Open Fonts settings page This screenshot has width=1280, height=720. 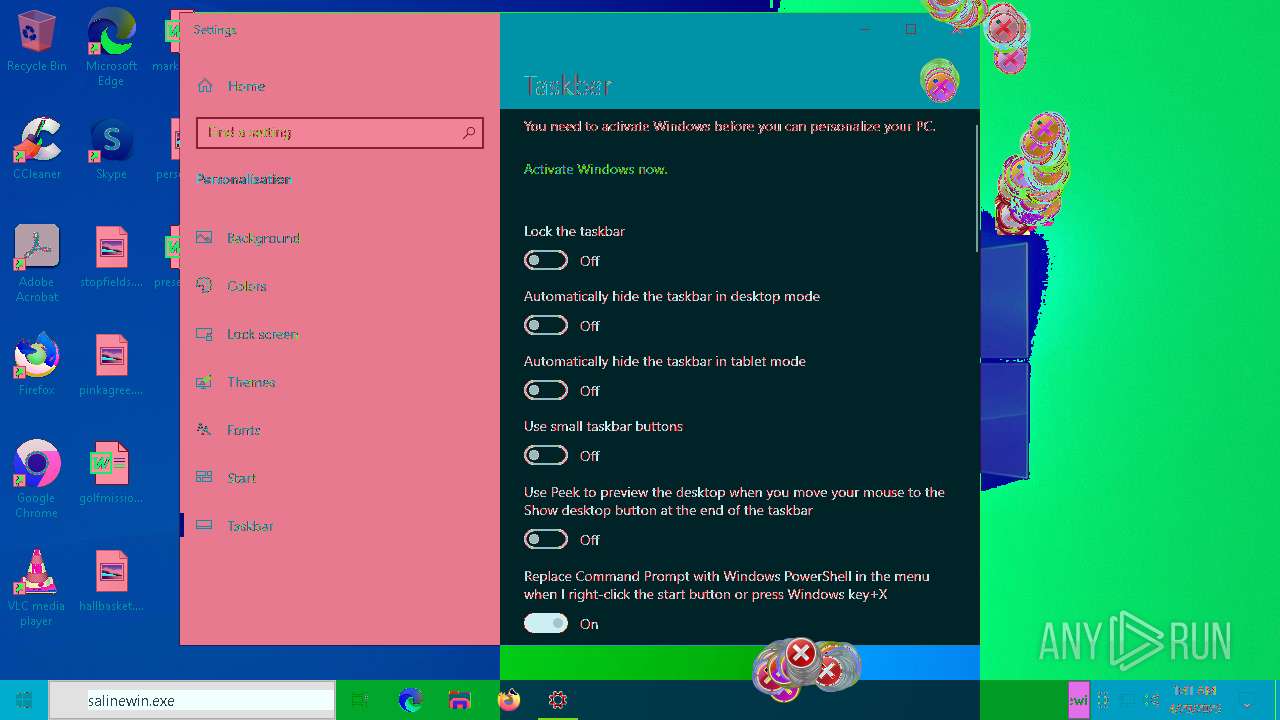pos(340,430)
